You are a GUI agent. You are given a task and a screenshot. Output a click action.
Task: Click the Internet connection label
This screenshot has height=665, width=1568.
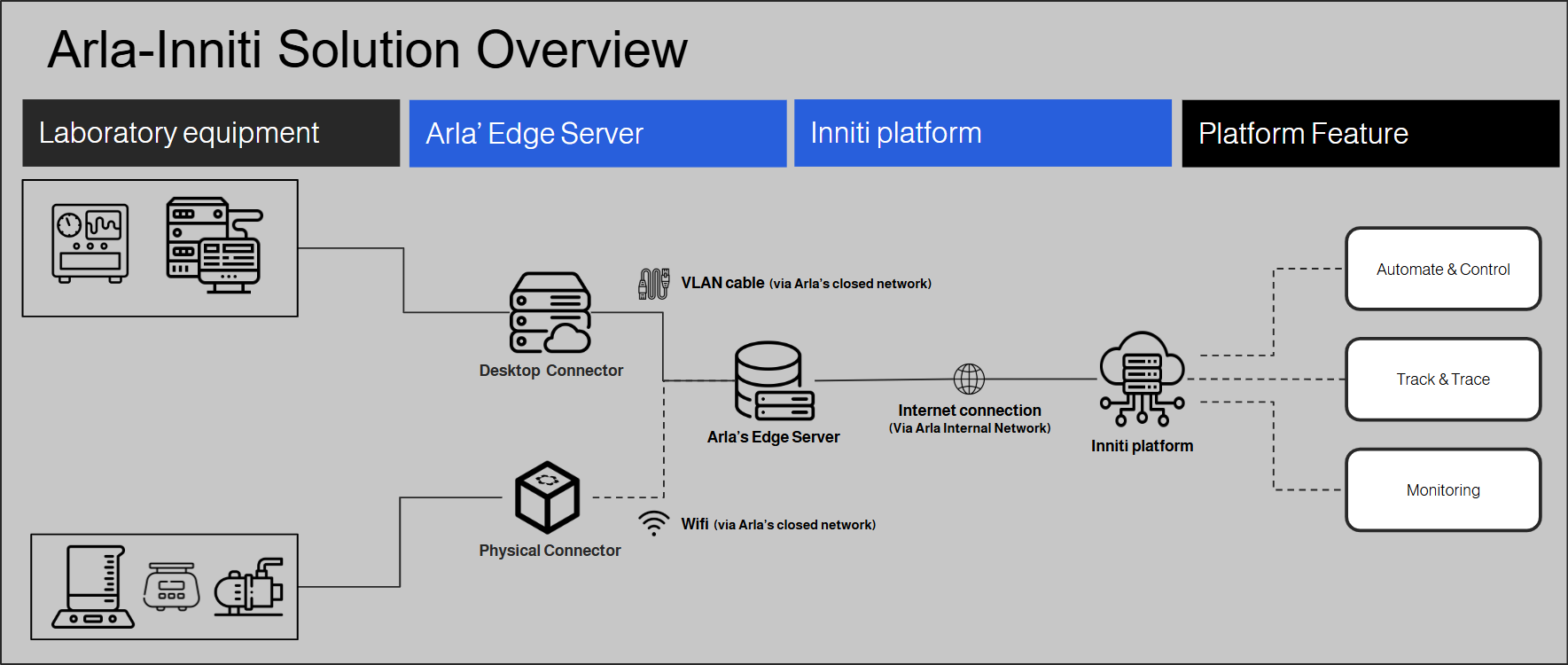pos(970,411)
